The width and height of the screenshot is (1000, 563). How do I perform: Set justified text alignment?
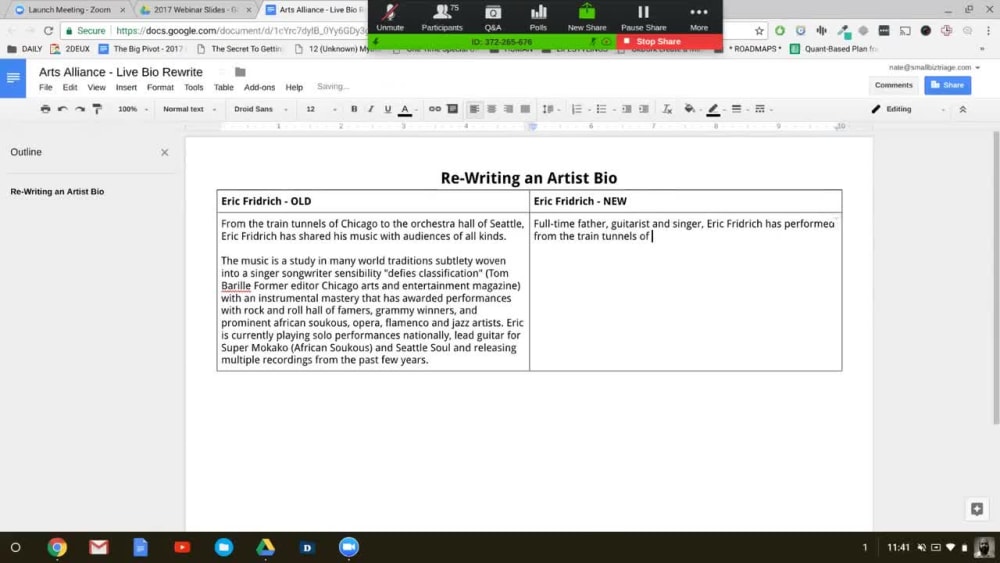pyautogui.click(x=525, y=109)
